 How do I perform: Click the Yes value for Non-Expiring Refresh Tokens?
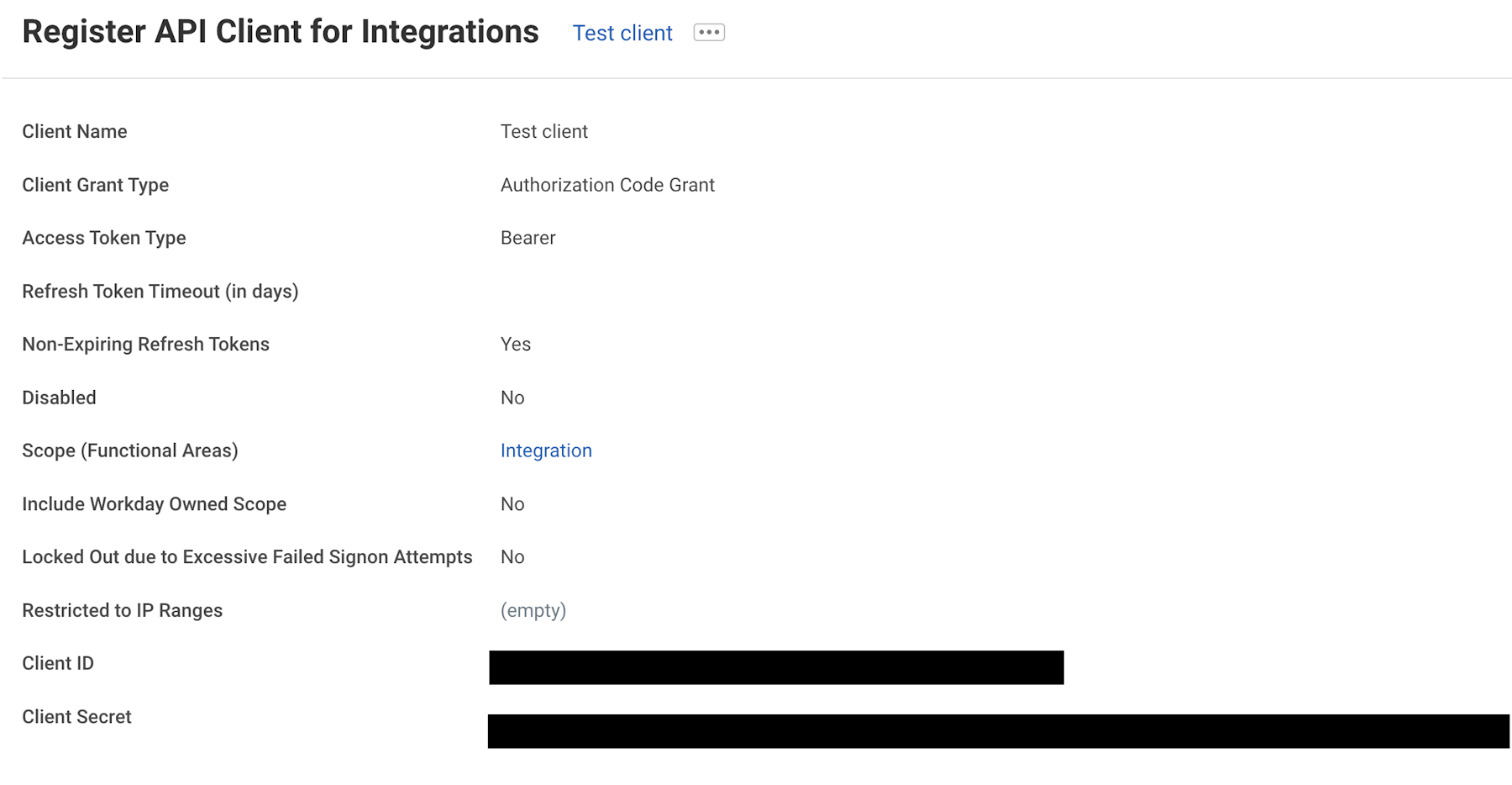[x=515, y=345]
